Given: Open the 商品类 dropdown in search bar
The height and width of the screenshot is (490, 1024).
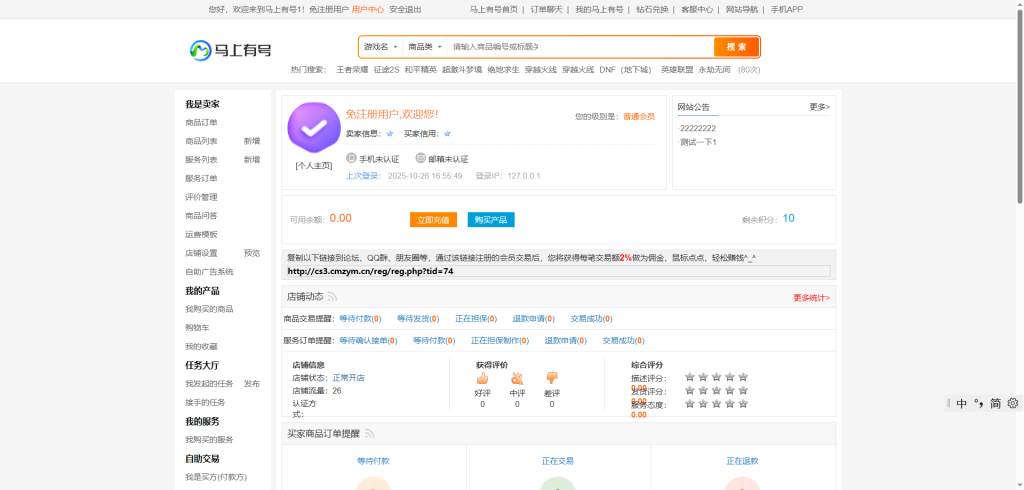Looking at the screenshot, I should [x=425, y=47].
